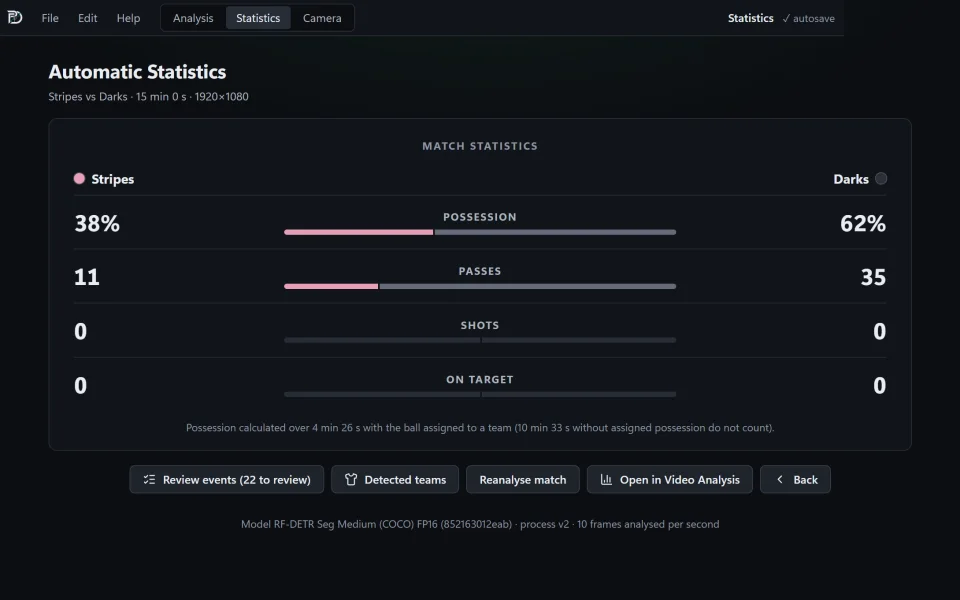Click the possession calculation note
Screen dimensions: 960x600
pyautogui.click(x=480, y=428)
